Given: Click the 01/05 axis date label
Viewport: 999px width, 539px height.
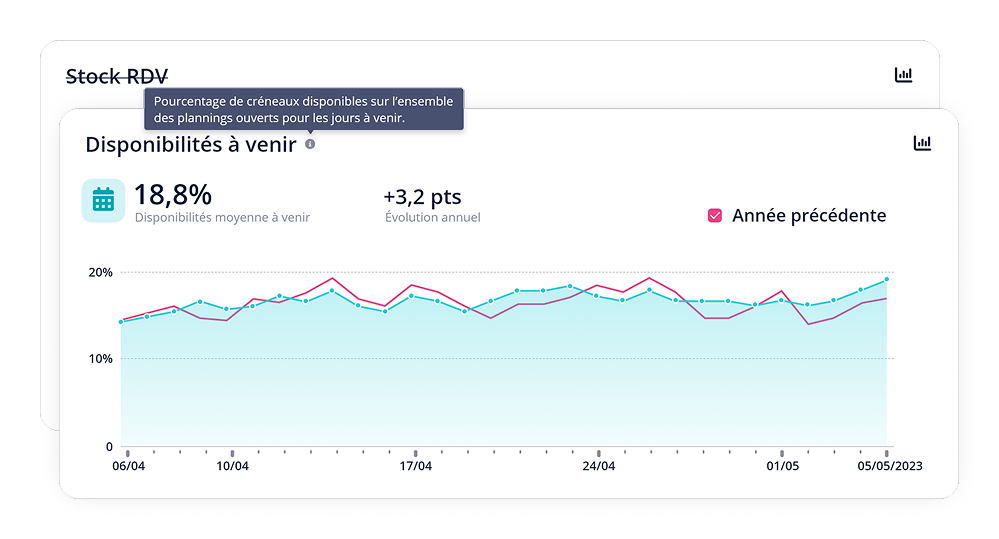Looking at the screenshot, I should click(x=782, y=466).
